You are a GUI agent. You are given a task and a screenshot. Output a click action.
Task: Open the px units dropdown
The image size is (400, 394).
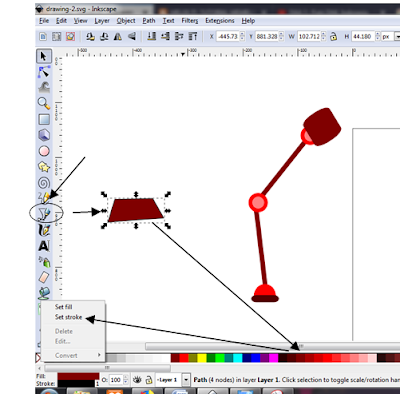pos(397,36)
